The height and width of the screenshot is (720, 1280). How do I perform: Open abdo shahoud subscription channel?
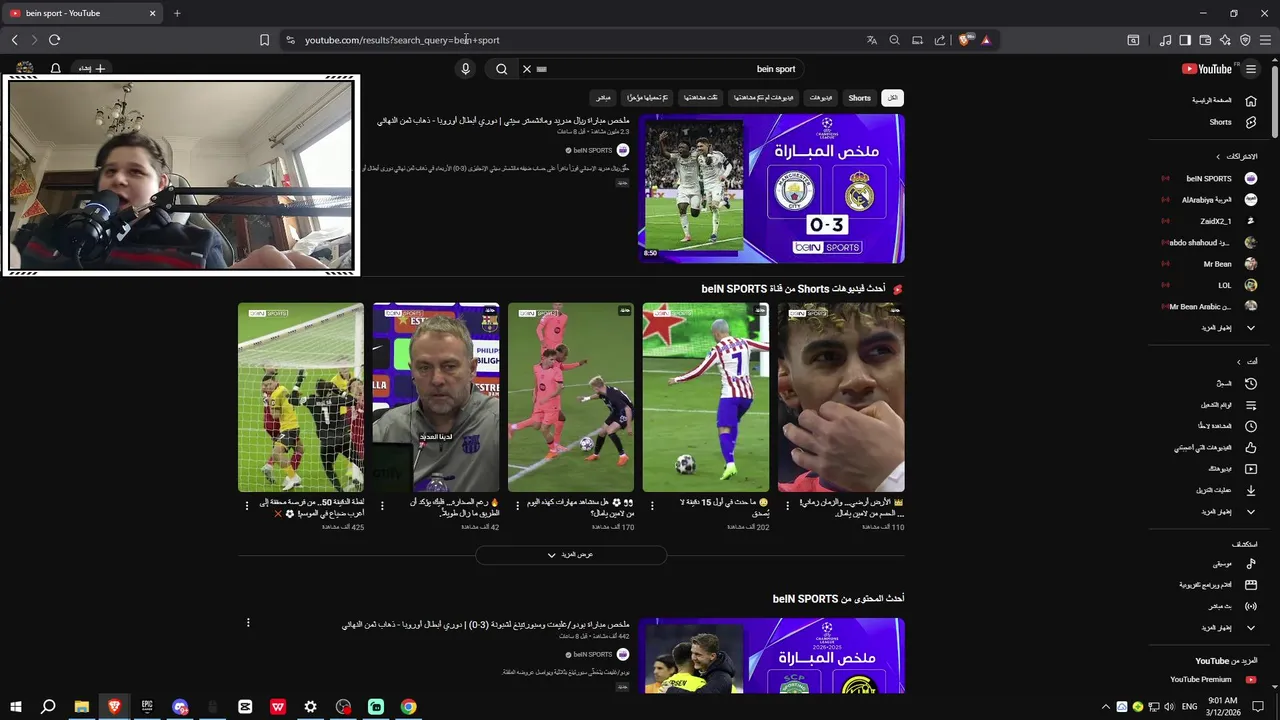point(1210,242)
